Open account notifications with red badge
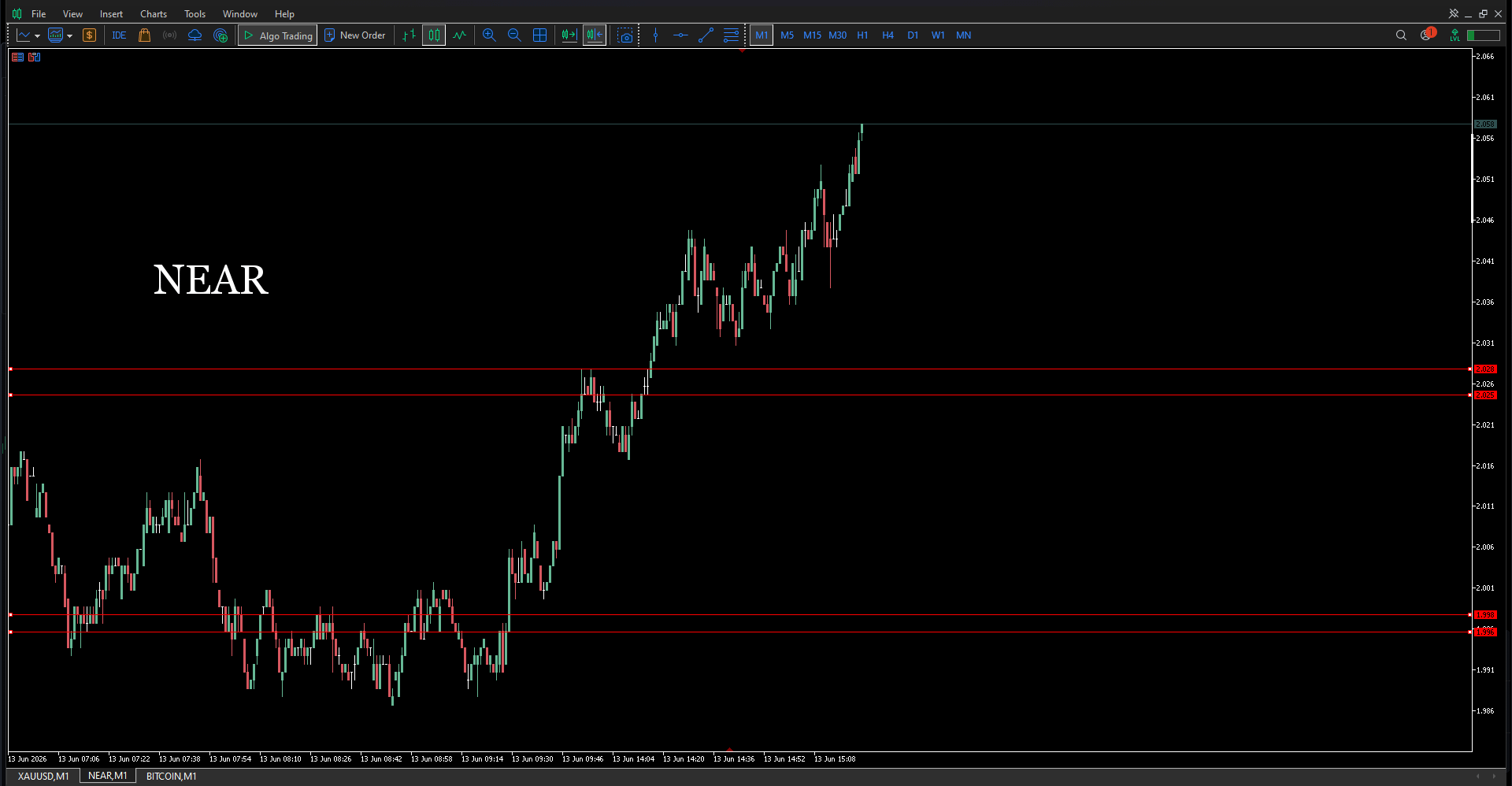 click(x=1427, y=35)
